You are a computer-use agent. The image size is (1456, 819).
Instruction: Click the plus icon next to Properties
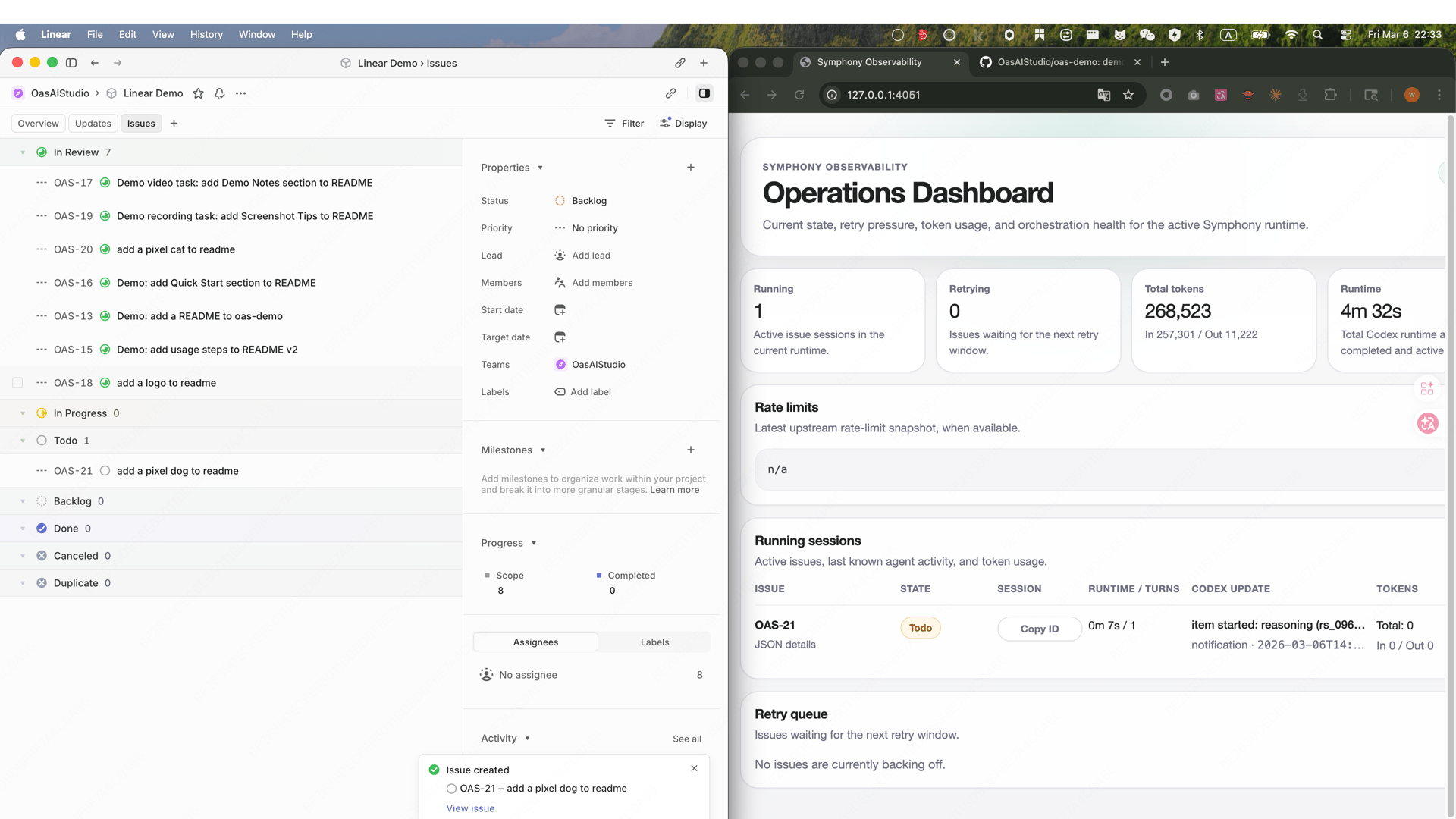coord(690,168)
